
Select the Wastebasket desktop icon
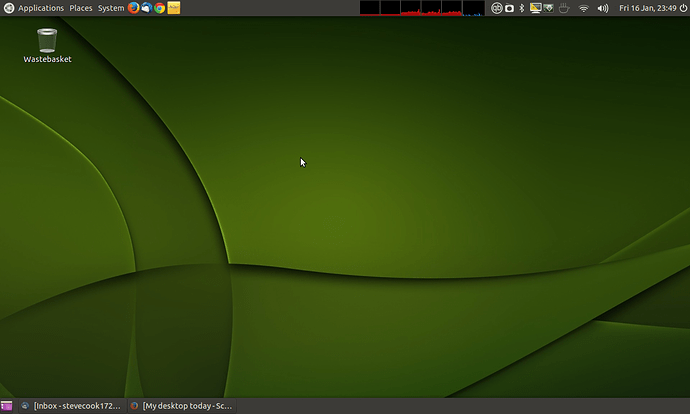(47, 46)
